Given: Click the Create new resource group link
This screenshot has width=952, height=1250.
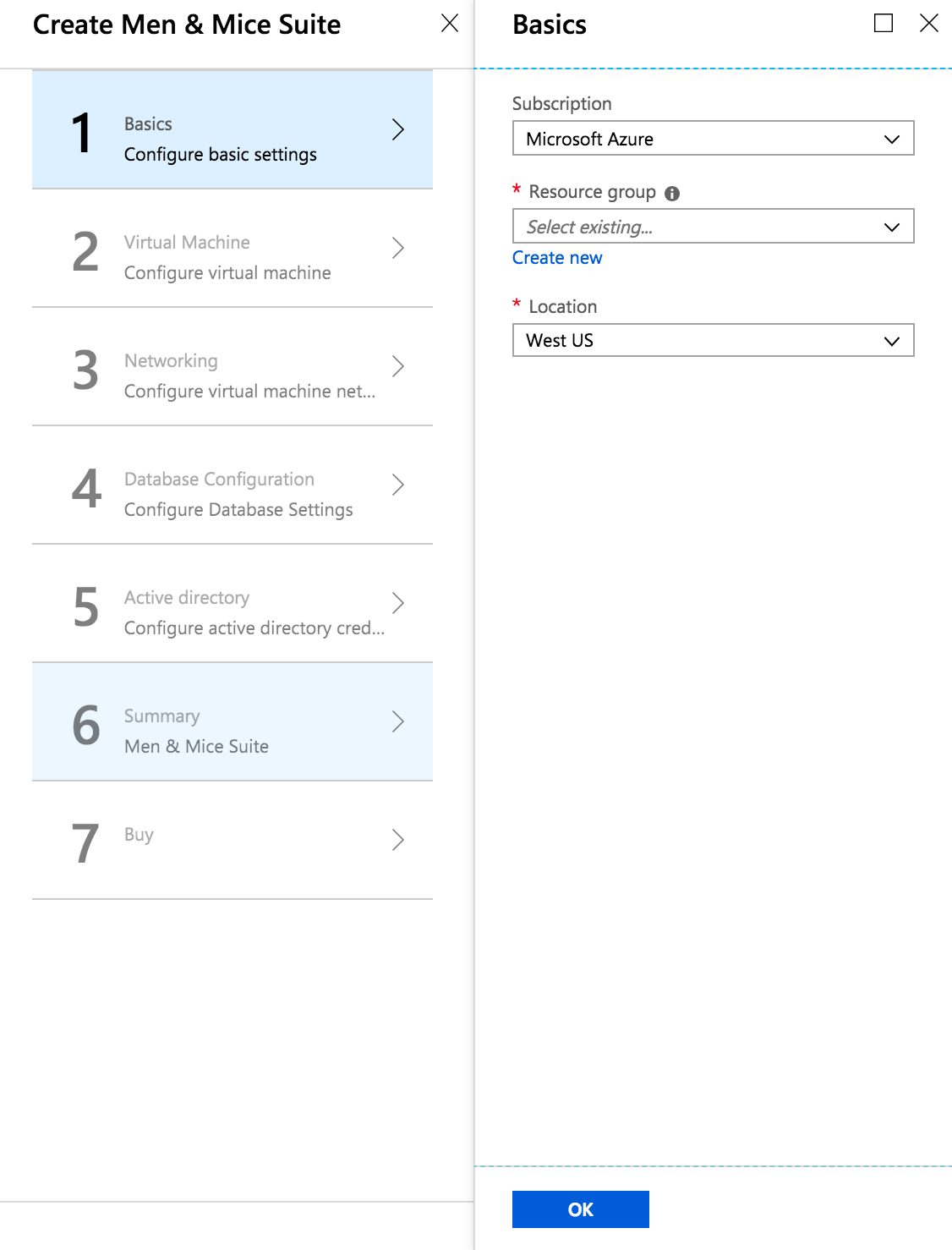Looking at the screenshot, I should (557, 258).
